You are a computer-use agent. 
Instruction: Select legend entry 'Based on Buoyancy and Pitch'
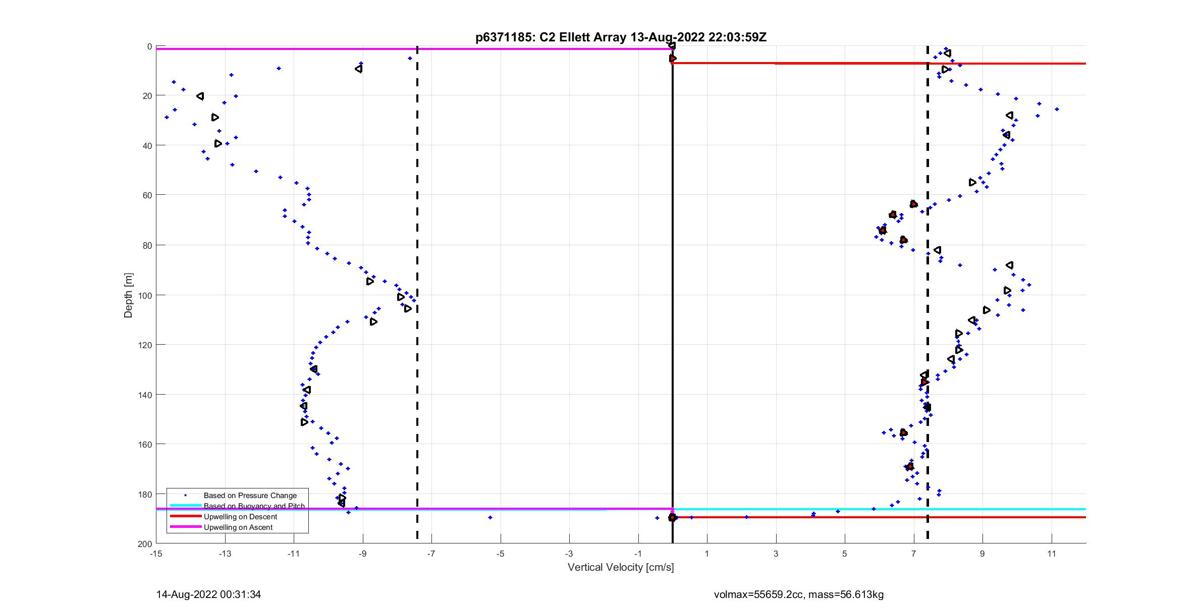click(254, 506)
